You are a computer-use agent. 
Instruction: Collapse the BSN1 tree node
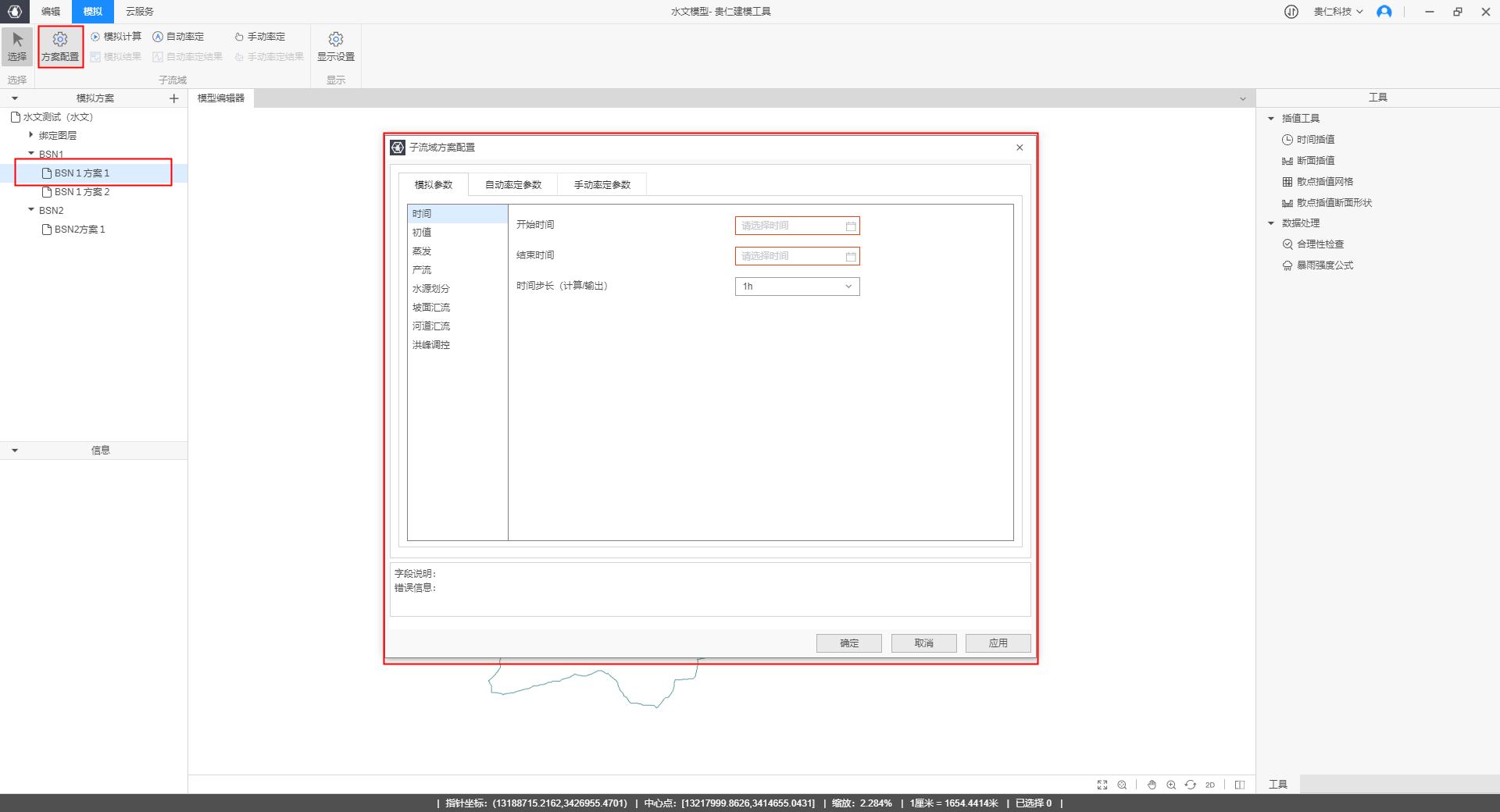tap(31, 154)
